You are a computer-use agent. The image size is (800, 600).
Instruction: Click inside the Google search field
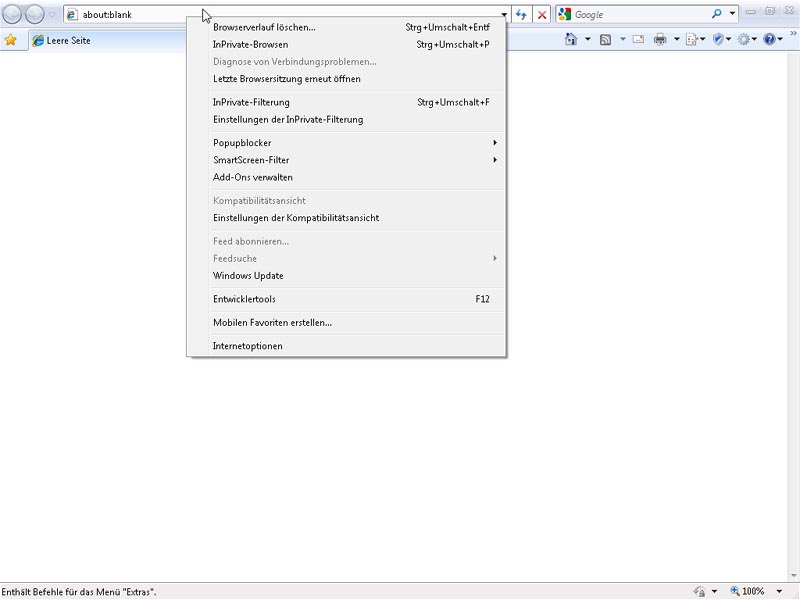(x=640, y=15)
